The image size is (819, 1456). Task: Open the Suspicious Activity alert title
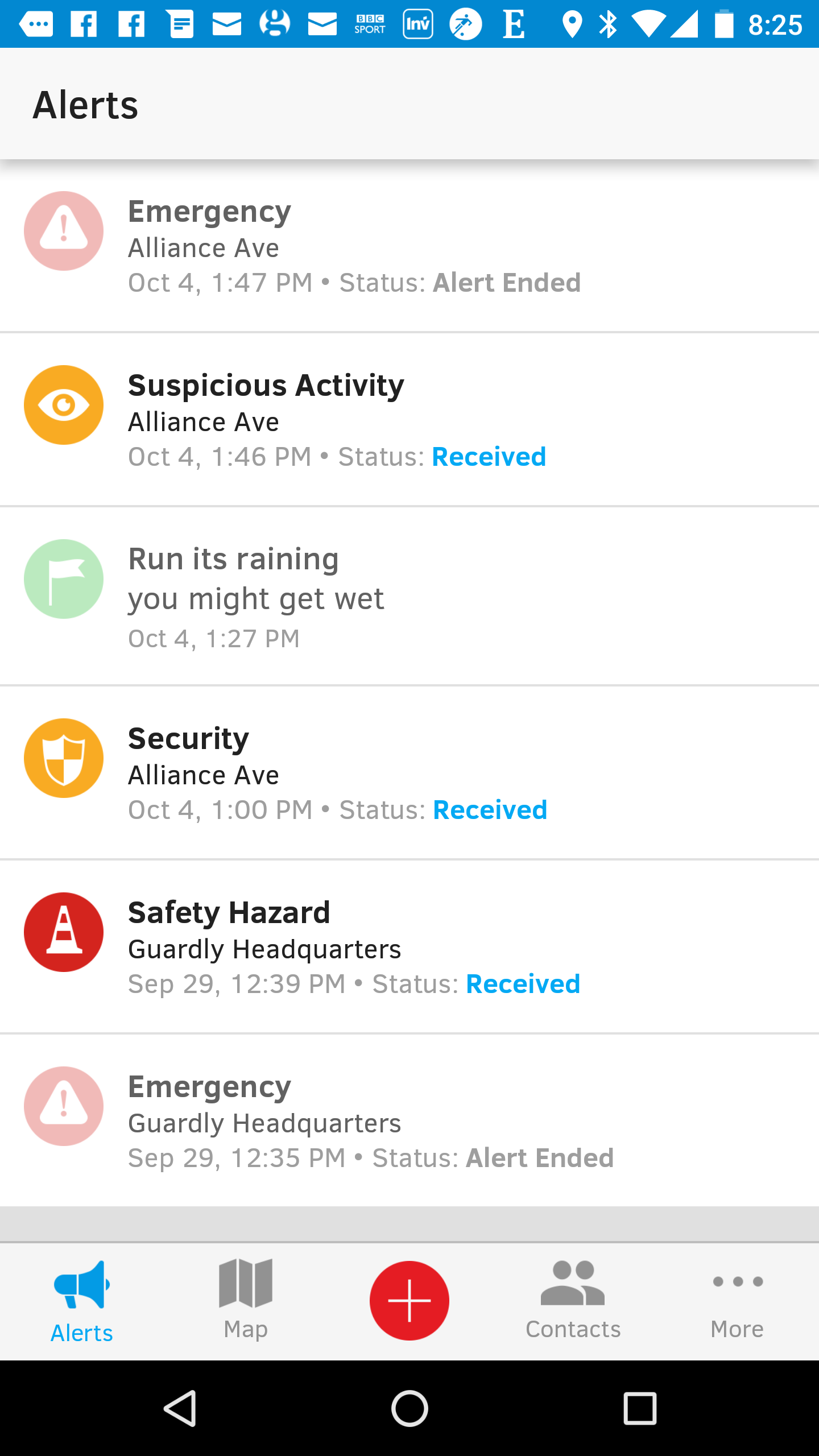[x=266, y=386]
